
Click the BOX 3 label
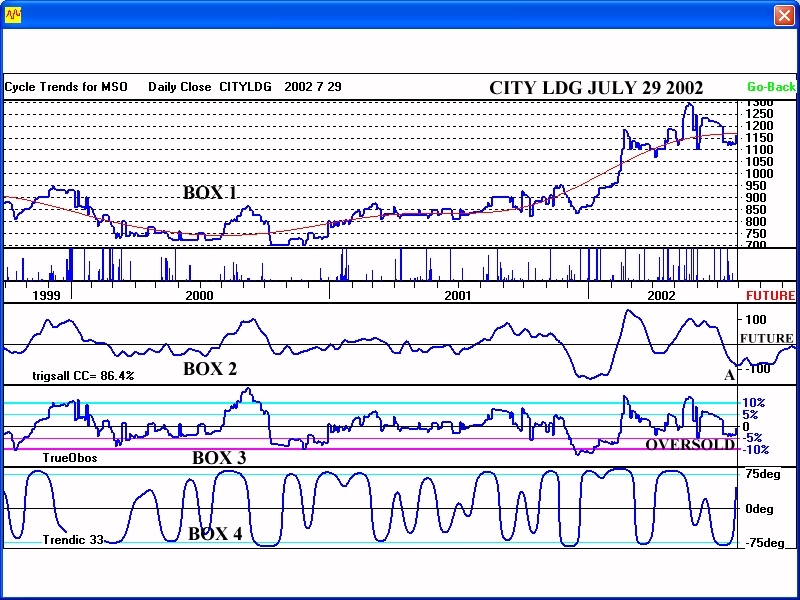click(x=218, y=457)
